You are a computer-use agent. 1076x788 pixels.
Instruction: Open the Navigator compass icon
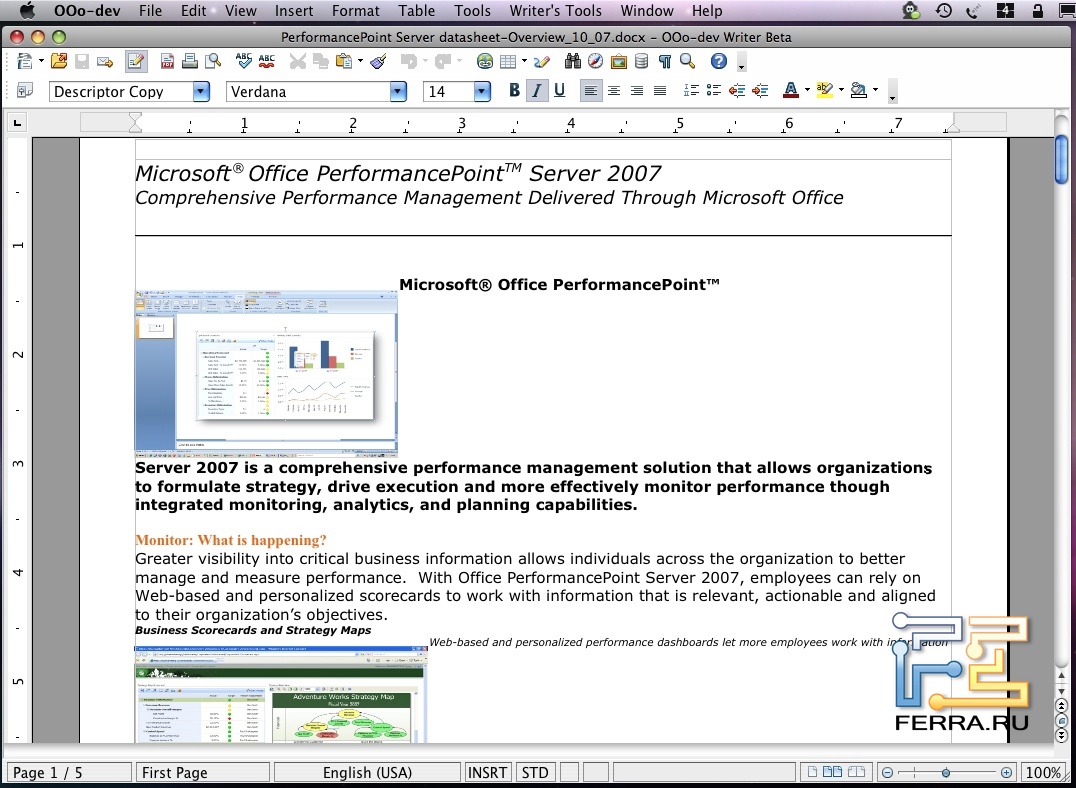pyautogui.click(x=596, y=62)
